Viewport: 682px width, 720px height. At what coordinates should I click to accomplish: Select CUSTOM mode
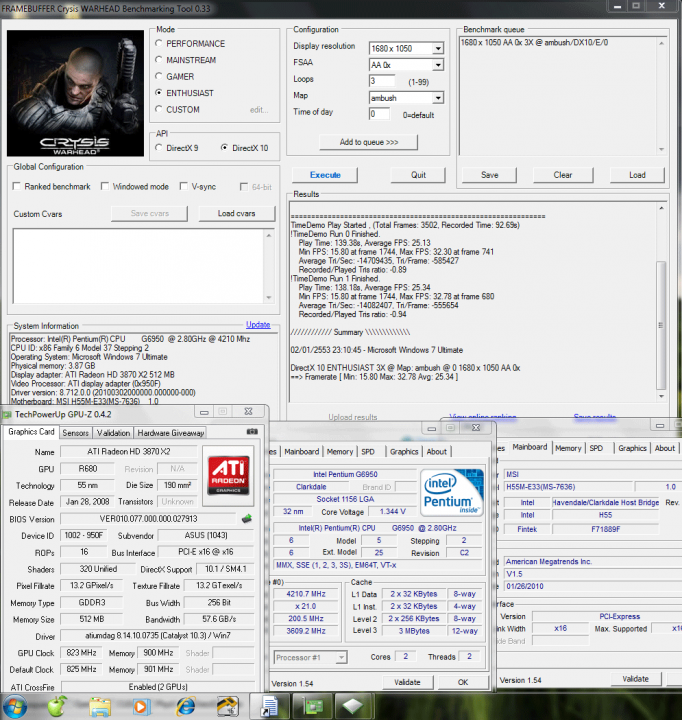click(x=159, y=109)
